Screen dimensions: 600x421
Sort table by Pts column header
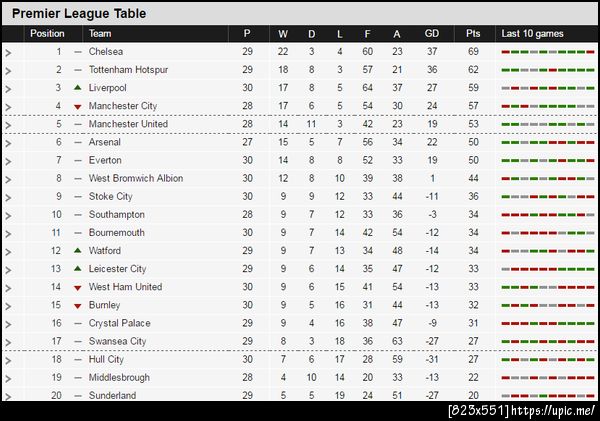point(473,33)
